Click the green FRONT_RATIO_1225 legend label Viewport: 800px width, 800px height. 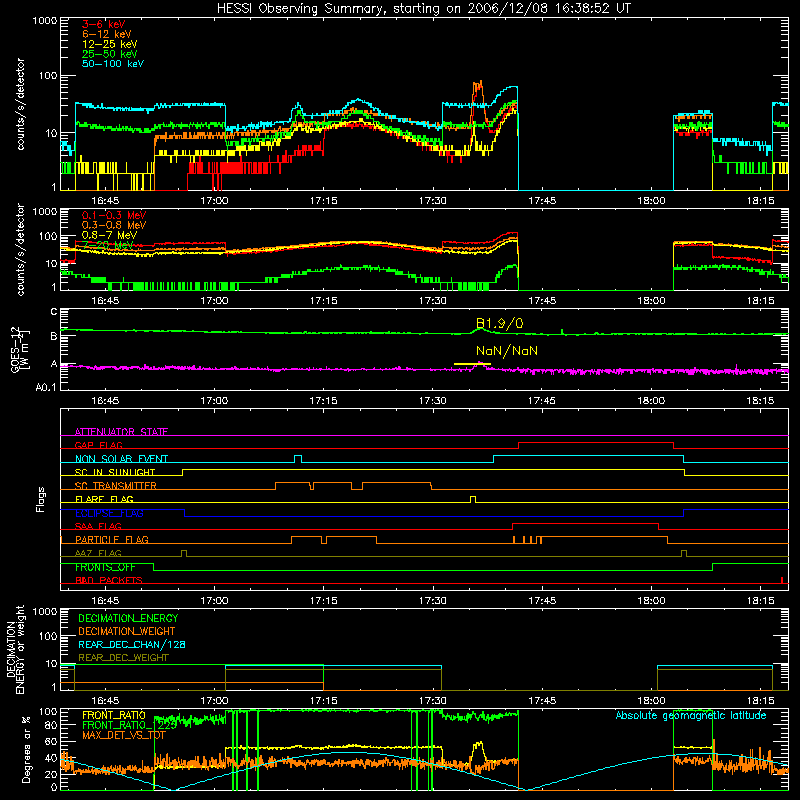(x=130, y=725)
